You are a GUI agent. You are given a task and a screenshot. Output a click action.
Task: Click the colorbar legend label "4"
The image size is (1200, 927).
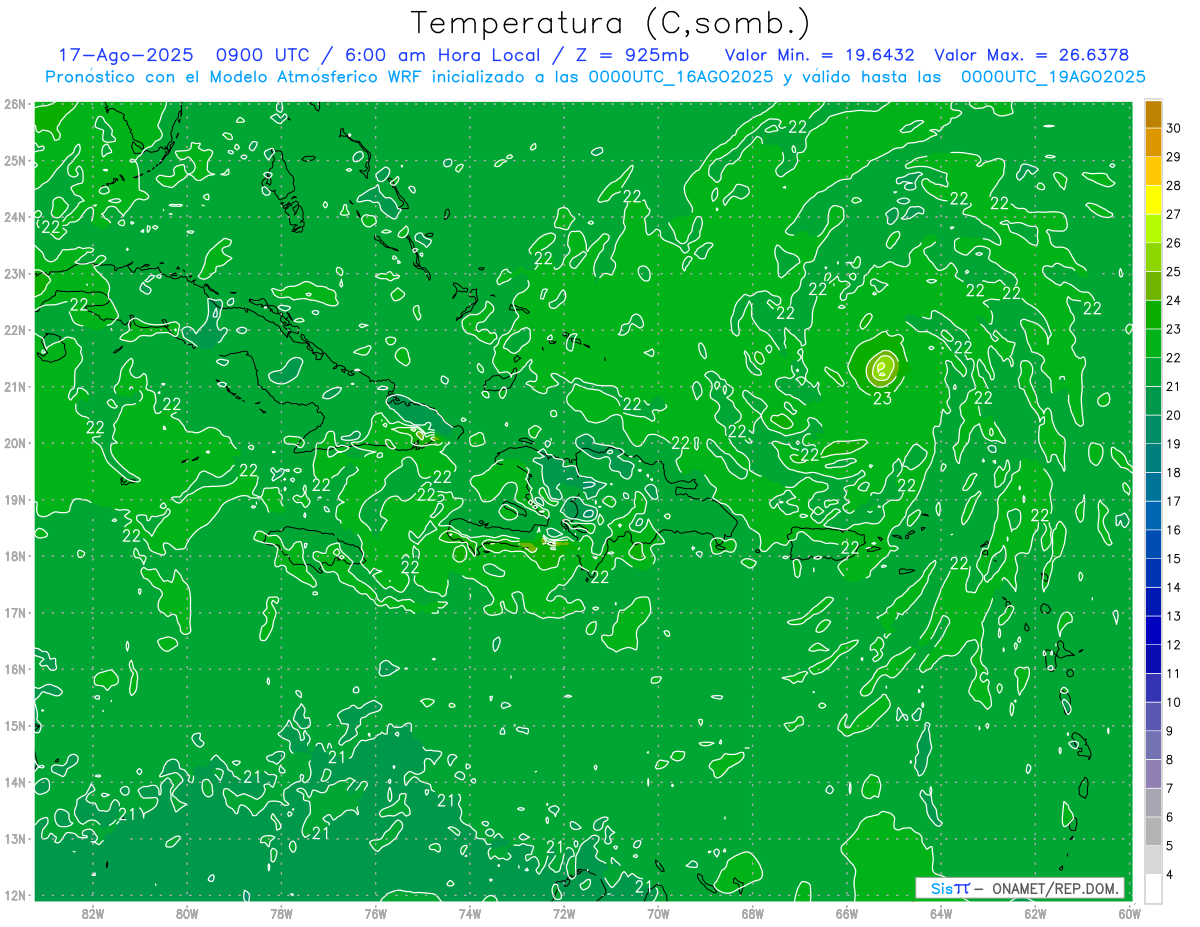pos(1170,875)
